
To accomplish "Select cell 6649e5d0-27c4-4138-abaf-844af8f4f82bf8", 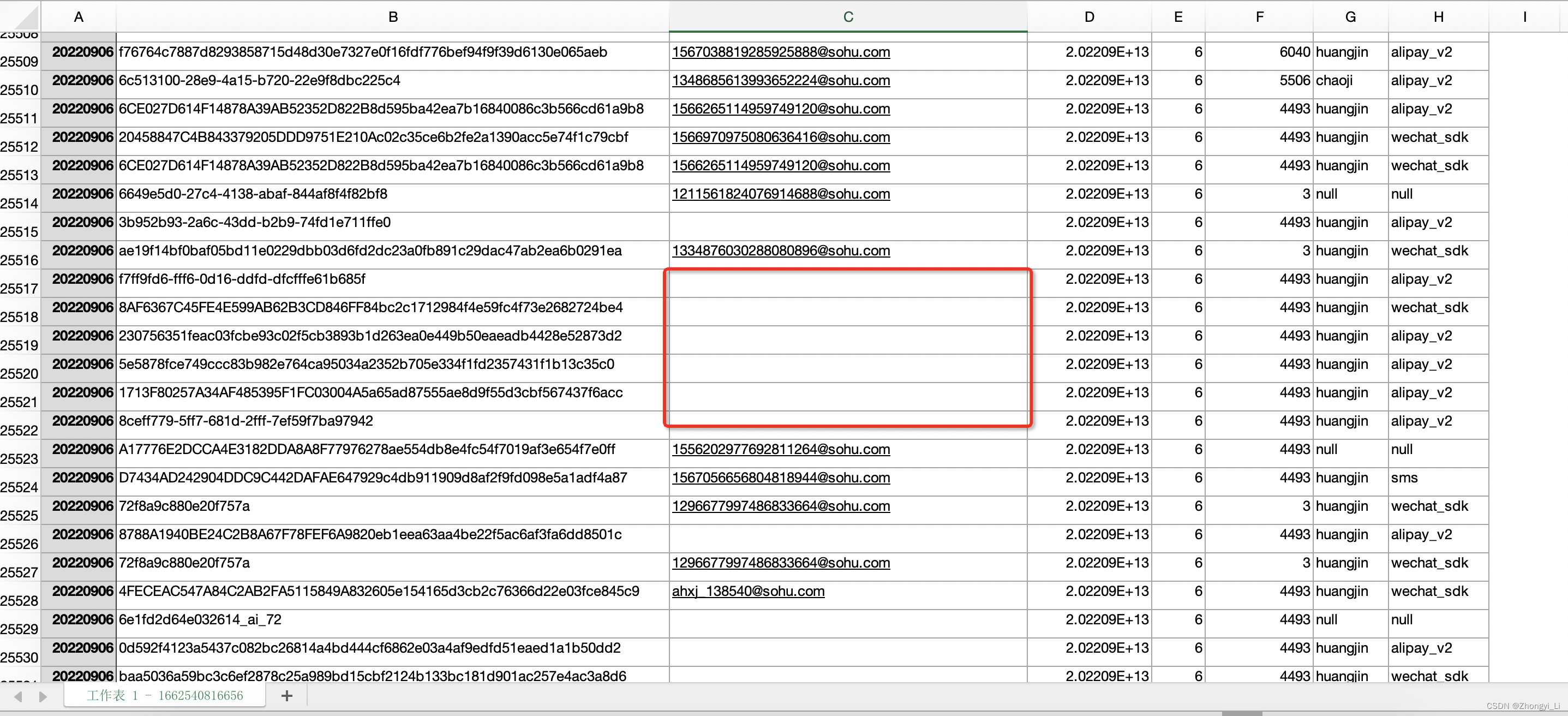I will coord(393,198).
